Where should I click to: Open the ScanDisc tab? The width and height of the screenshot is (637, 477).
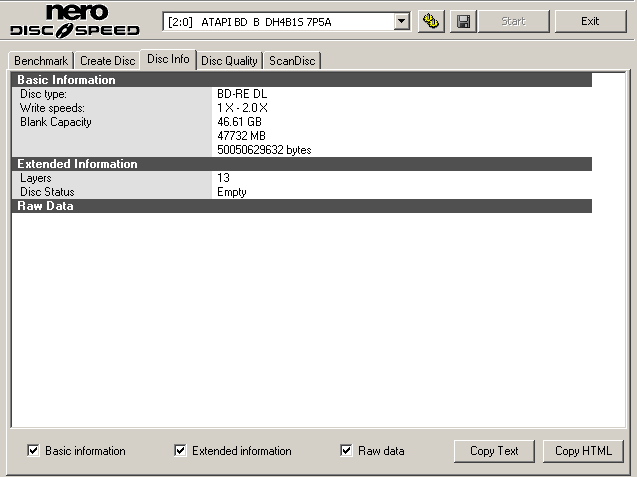(292, 61)
